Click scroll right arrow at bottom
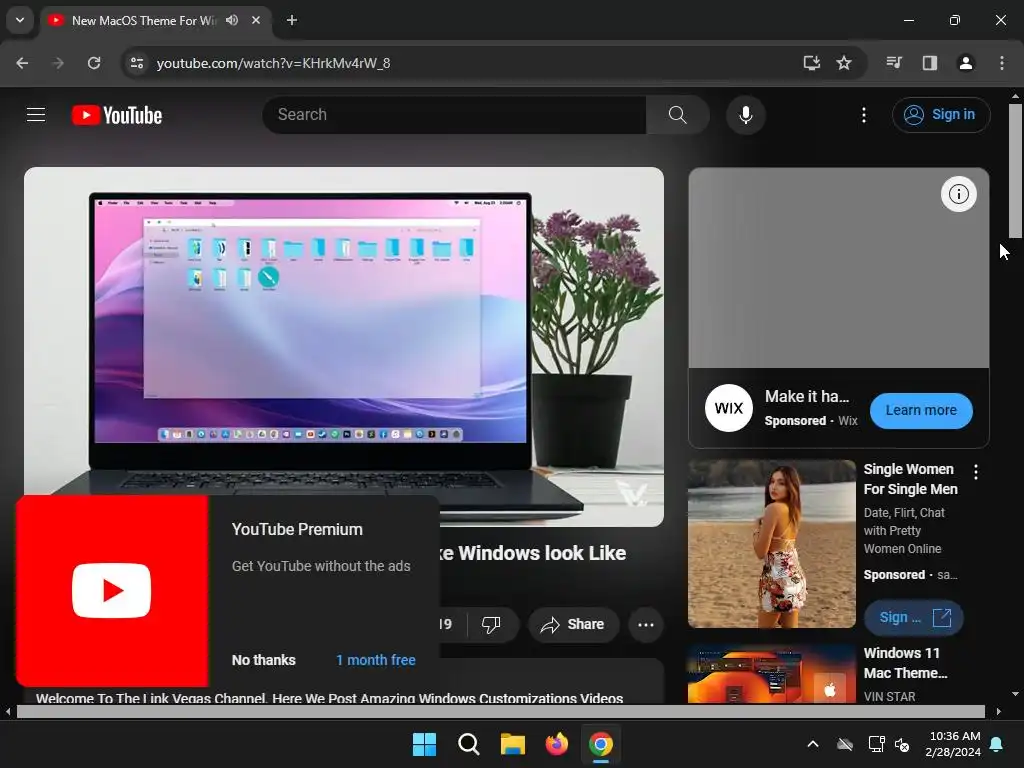The width and height of the screenshot is (1024, 768). 999,711
